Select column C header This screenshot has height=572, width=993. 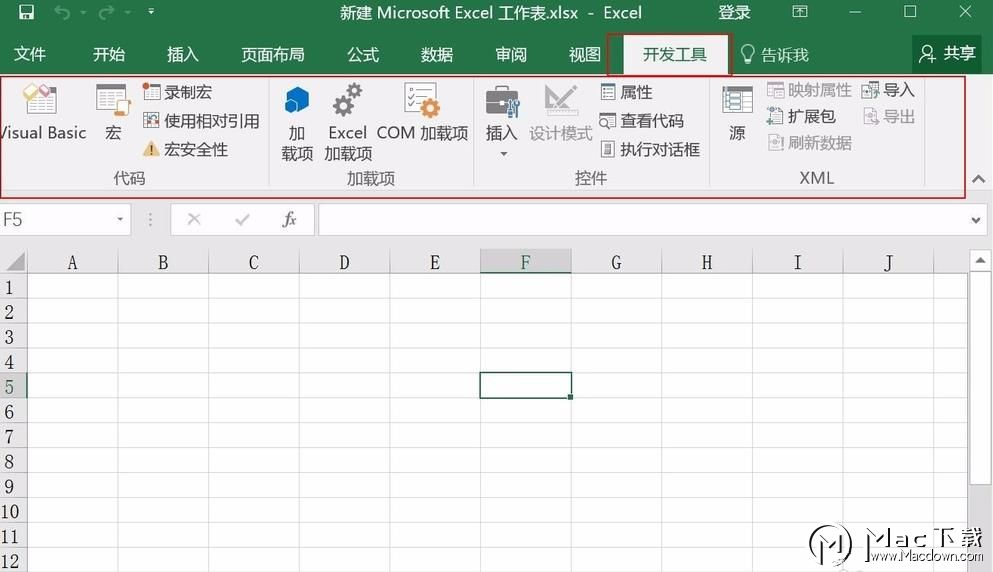[x=253, y=262]
